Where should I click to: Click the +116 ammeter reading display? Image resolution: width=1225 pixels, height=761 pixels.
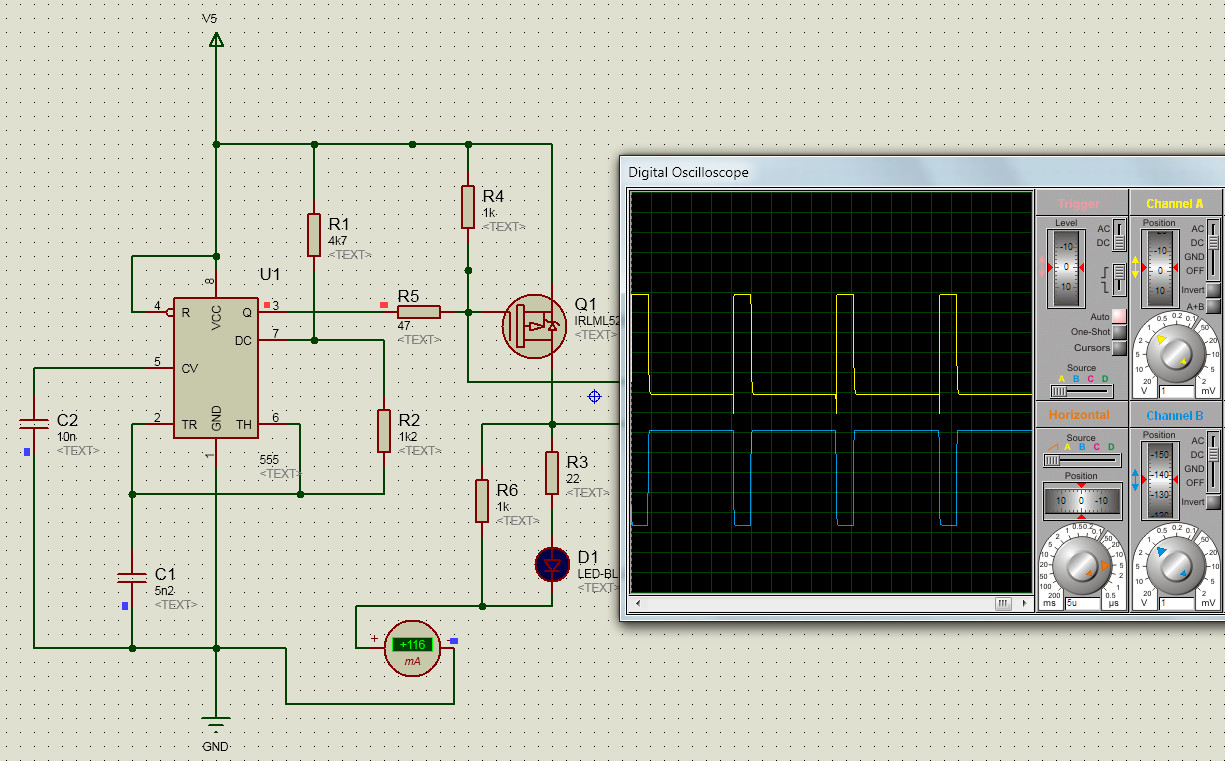click(x=412, y=645)
